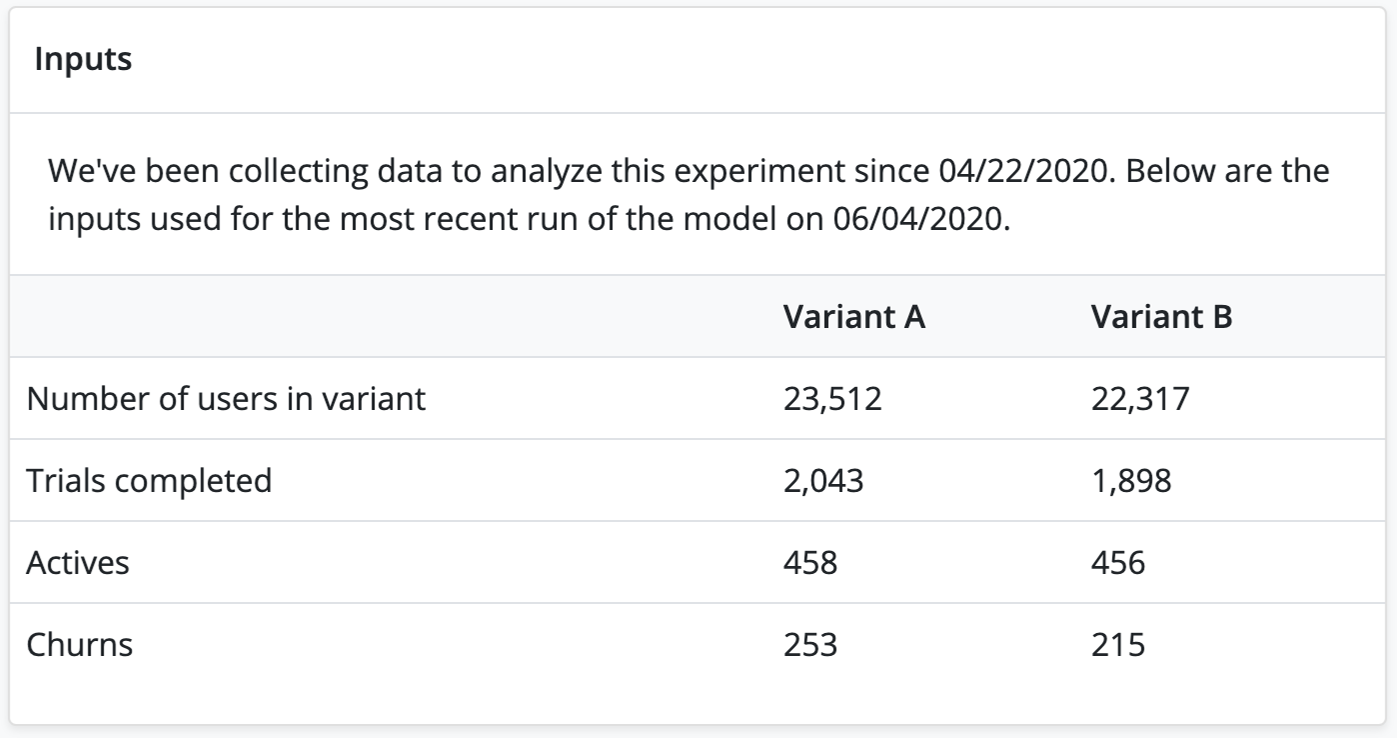Select Variant A churns value 253
1397x738 pixels.
810,645
